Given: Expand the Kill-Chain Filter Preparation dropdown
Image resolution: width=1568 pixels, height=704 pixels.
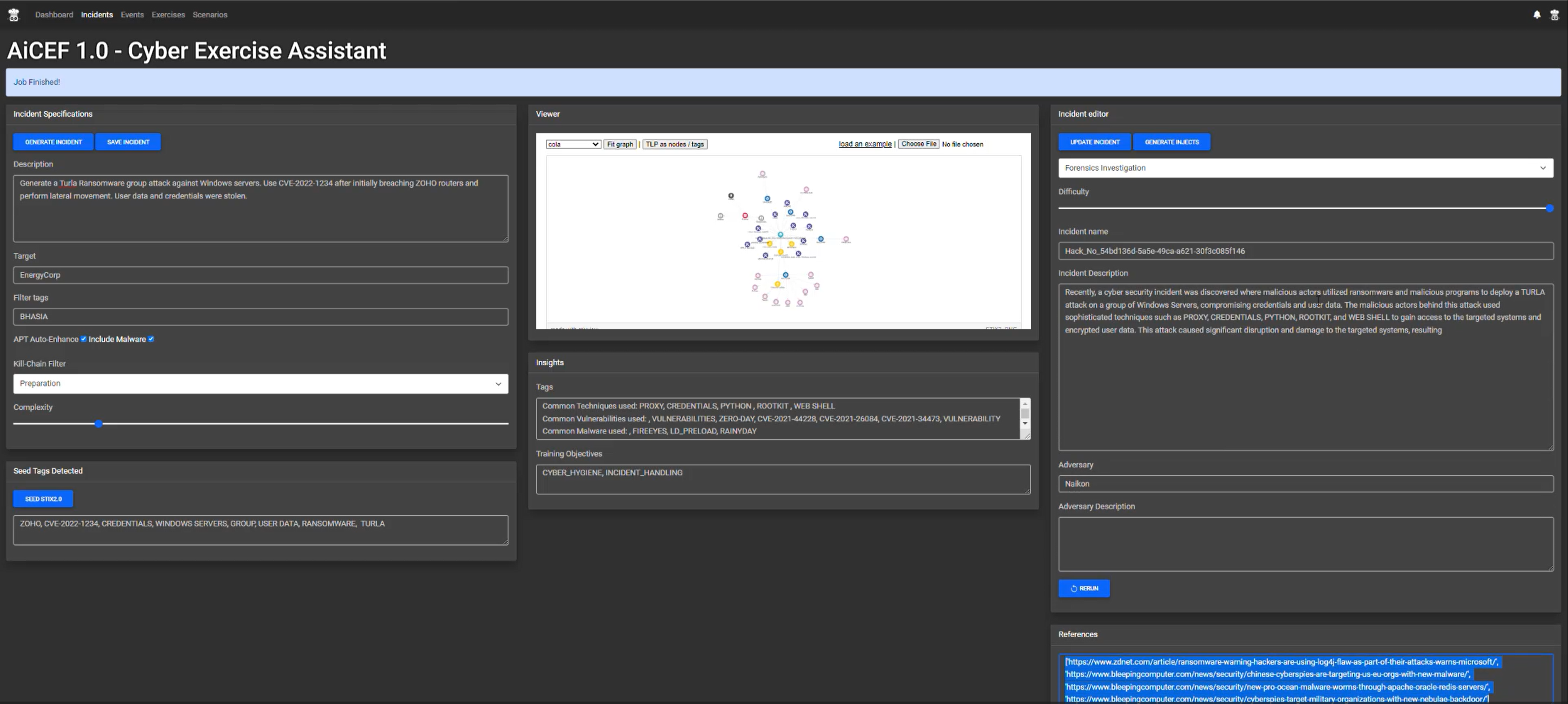Looking at the screenshot, I should tap(261, 383).
